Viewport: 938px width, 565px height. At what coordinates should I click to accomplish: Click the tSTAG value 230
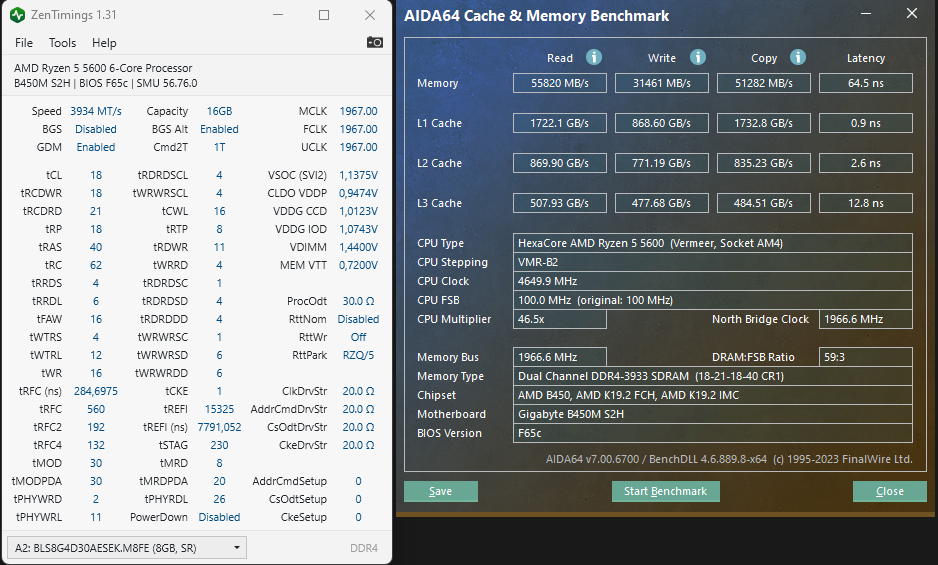coord(220,445)
